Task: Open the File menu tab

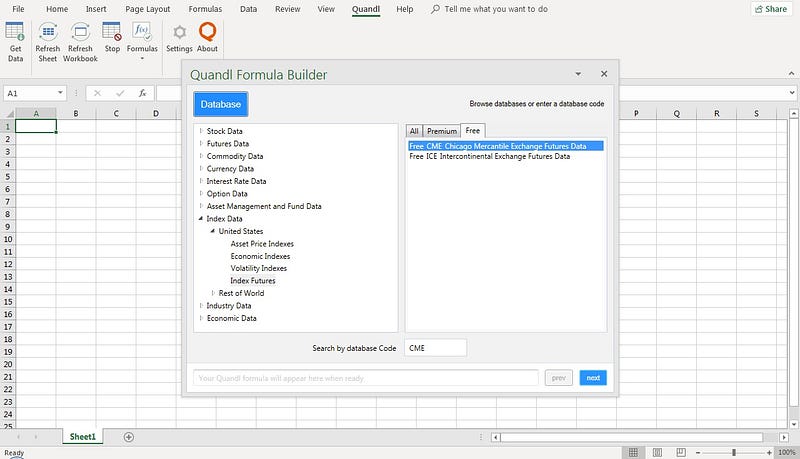Action: (18, 9)
